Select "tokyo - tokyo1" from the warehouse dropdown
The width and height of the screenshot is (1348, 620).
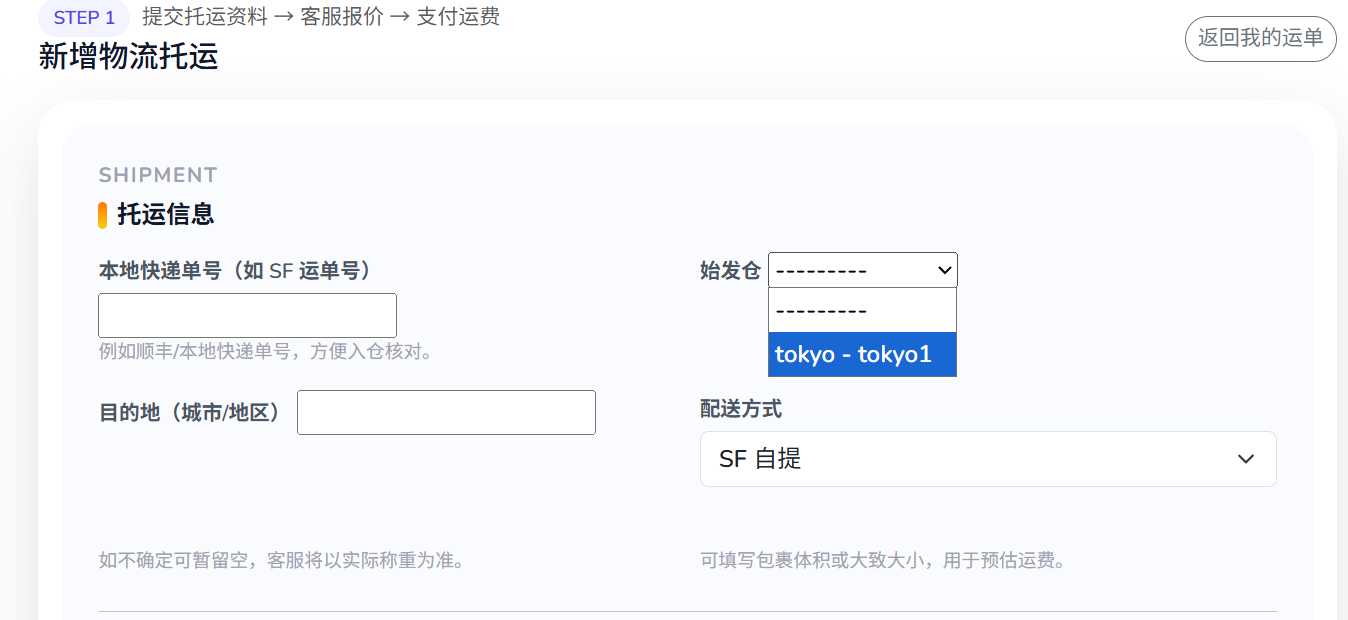pyautogui.click(x=862, y=354)
